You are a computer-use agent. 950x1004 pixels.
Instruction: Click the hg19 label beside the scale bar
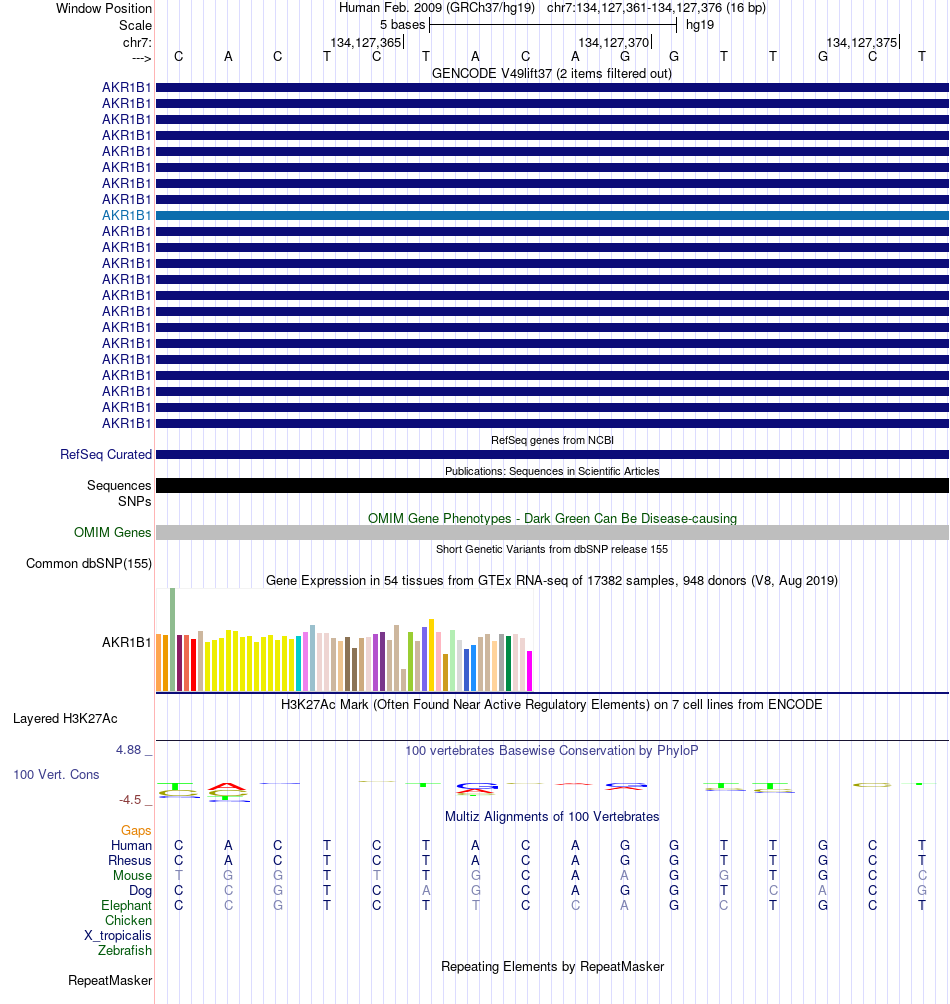(700, 25)
